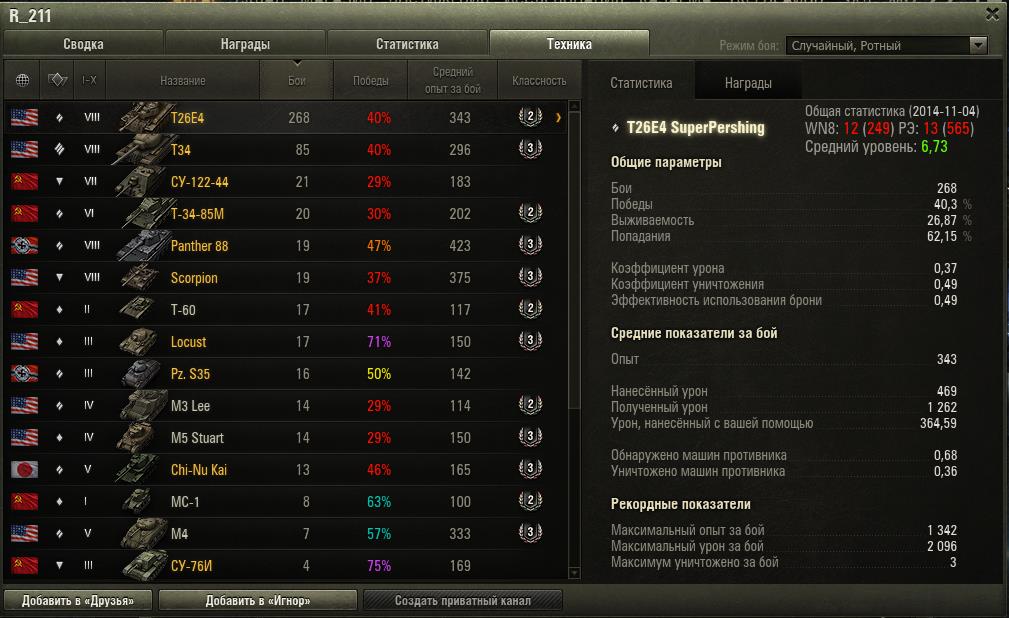This screenshot has width=1009, height=618.
Task: Click mastery badge on MC-1 row
Action: pos(530,500)
